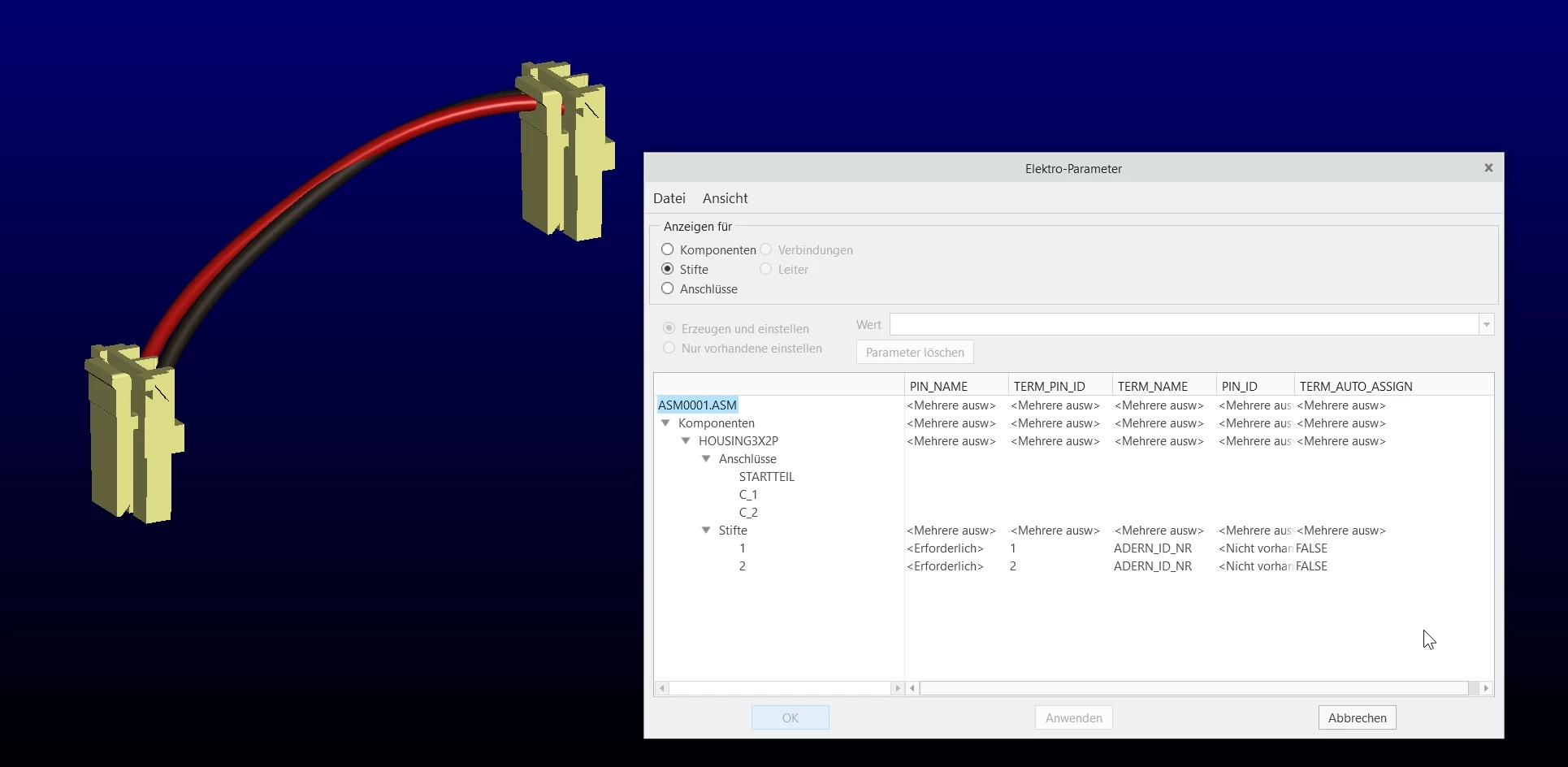The width and height of the screenshot is (1568, 767).
Task: Click PIN_NAME cell in ASM0001.ASM row
Action: tap(951, 405)
